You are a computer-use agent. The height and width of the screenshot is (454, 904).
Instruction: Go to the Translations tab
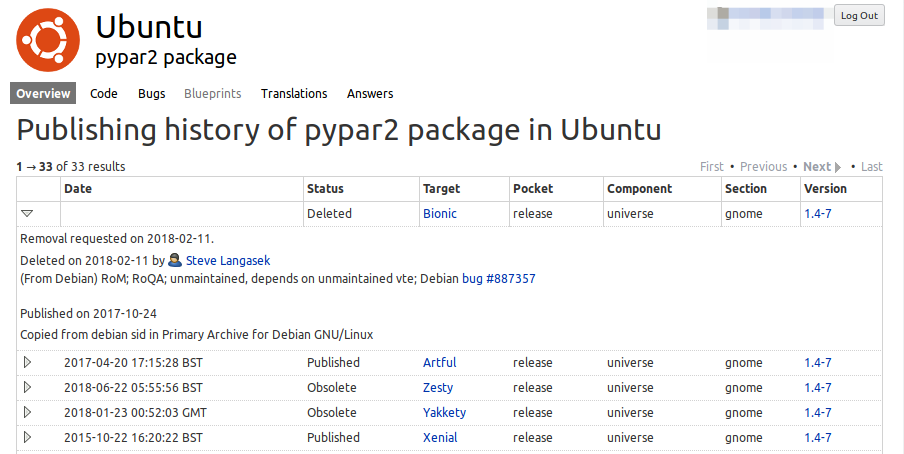tap(294, 93)
